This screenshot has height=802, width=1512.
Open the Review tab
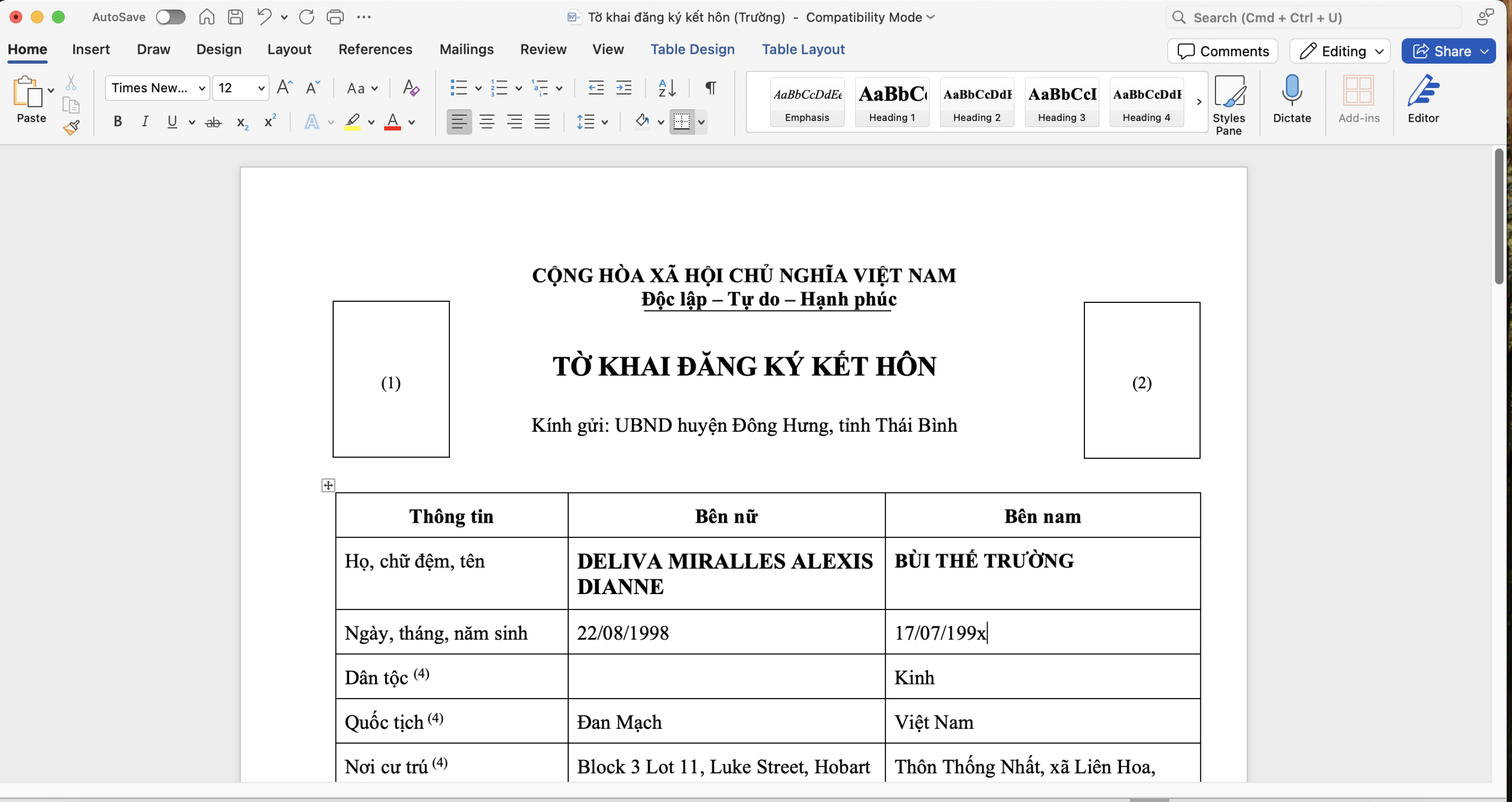(543, 50)
